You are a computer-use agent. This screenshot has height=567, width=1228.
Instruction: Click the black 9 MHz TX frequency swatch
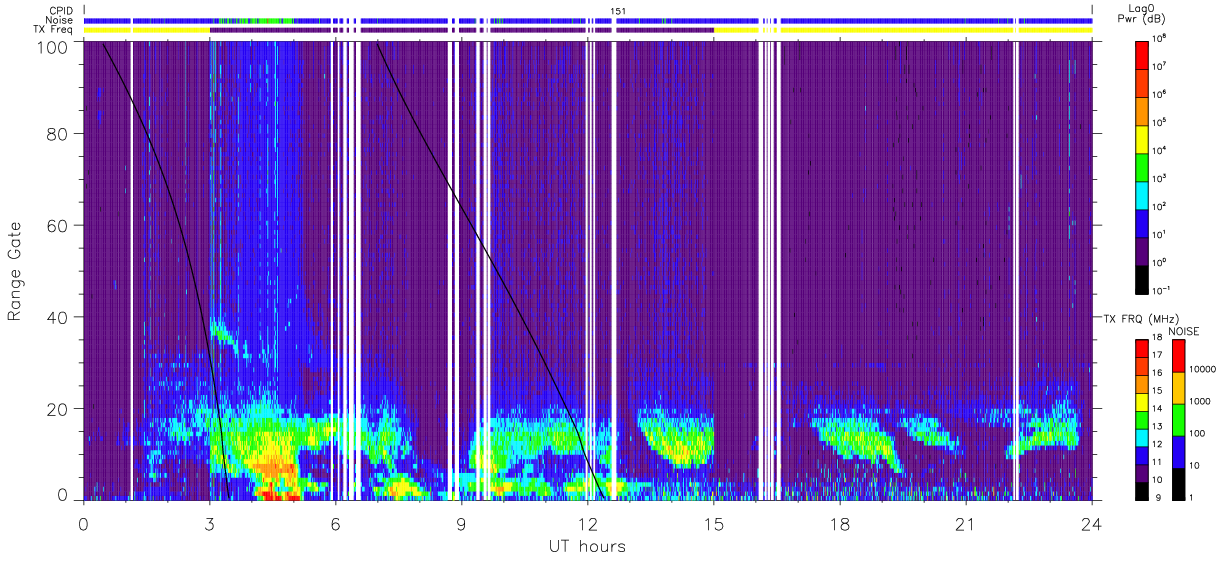[x=1142, y=491]
